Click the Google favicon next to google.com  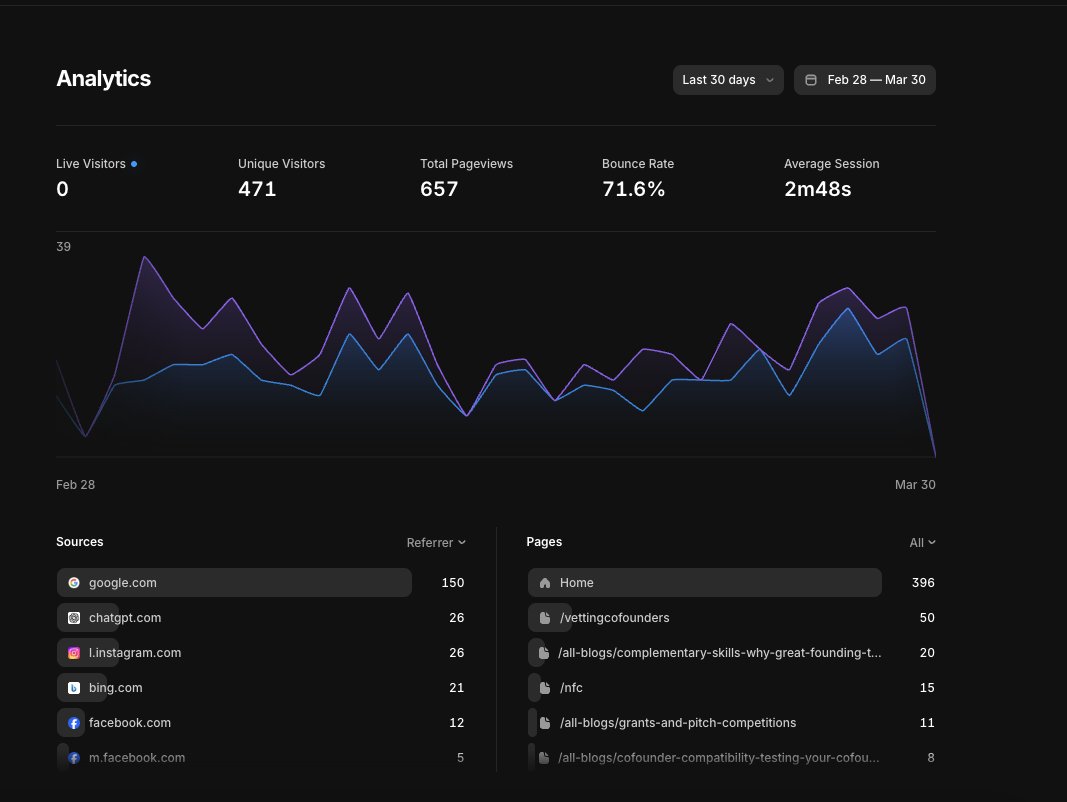click(74, 582)
